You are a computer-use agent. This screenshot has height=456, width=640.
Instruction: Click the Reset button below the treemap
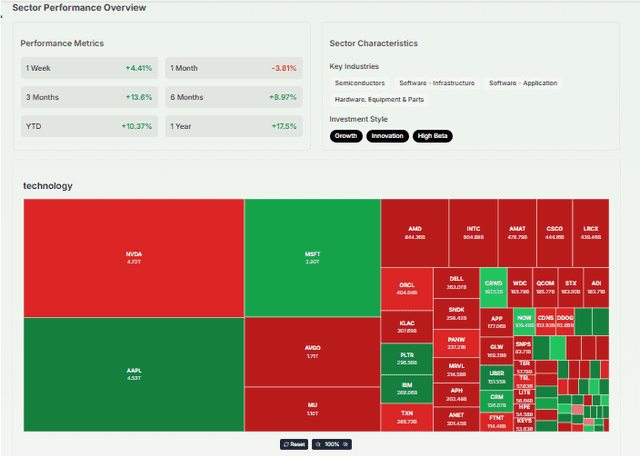(294, 444)
